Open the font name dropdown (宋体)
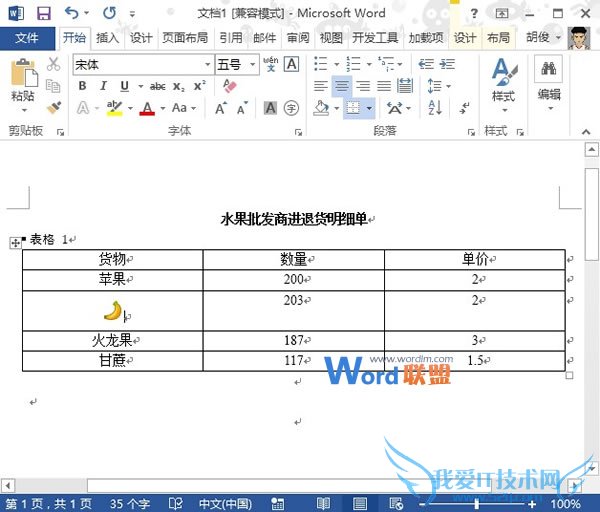600x512 pixels. coord(207,64)
